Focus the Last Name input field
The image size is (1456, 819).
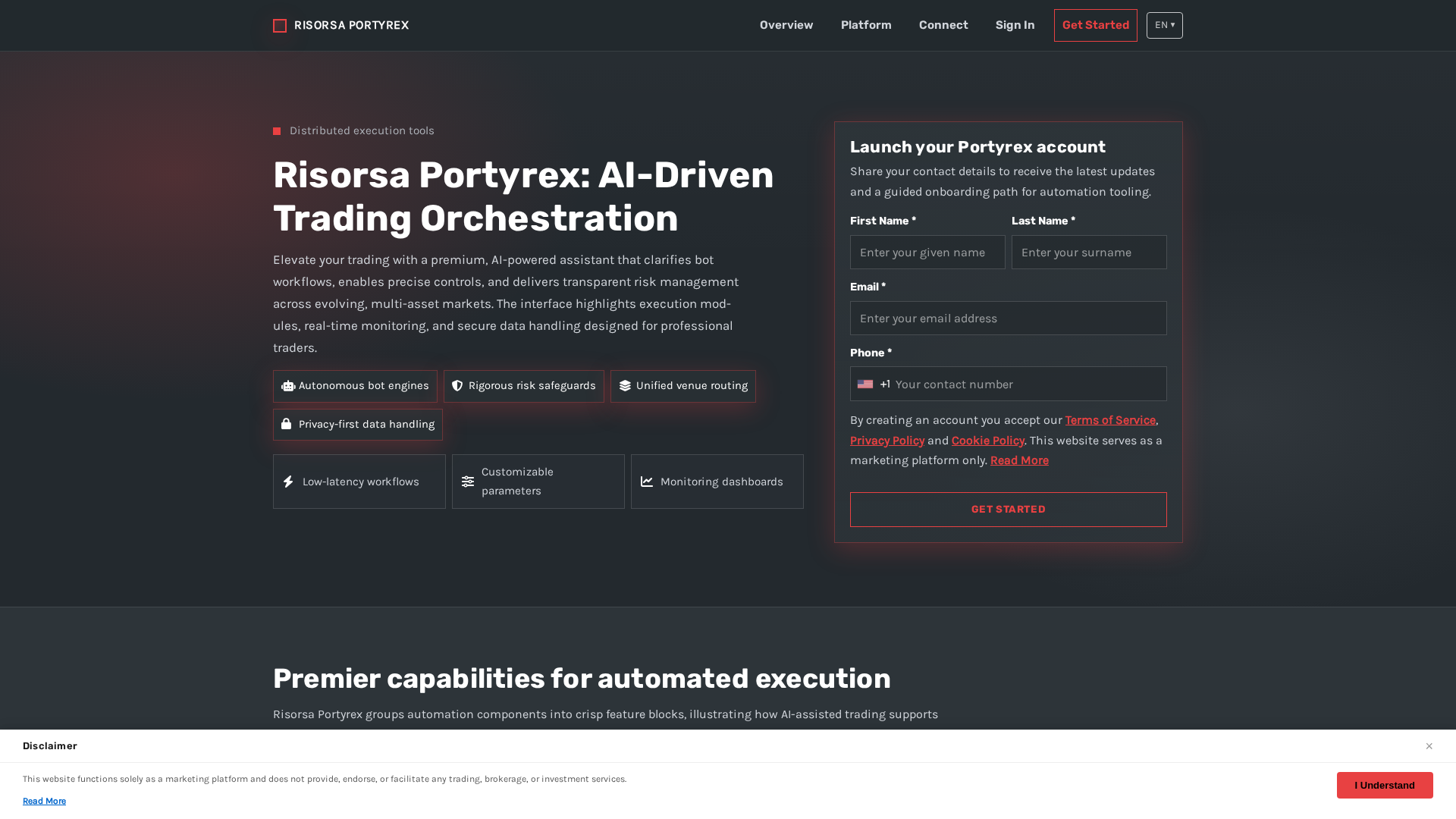(x=1089, y=253)
